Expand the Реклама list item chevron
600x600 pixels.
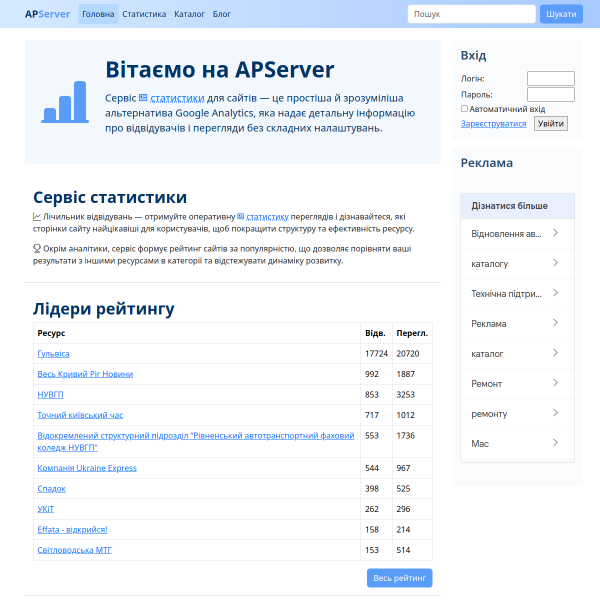pyautogui.click(x=556, y=323)
